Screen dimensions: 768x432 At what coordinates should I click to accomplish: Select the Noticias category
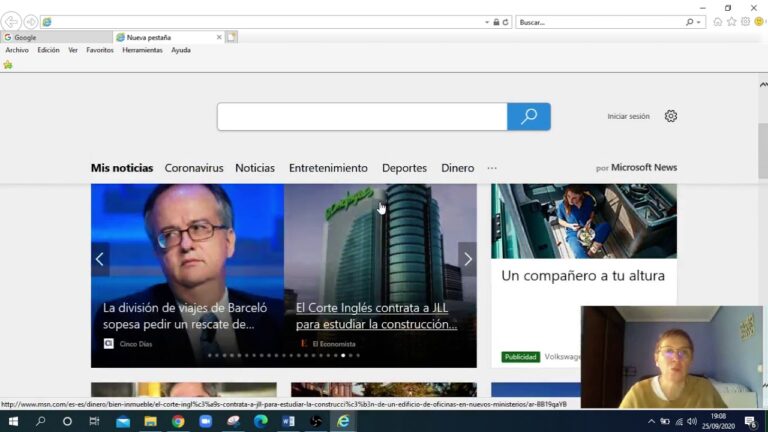tap(255, 168)
